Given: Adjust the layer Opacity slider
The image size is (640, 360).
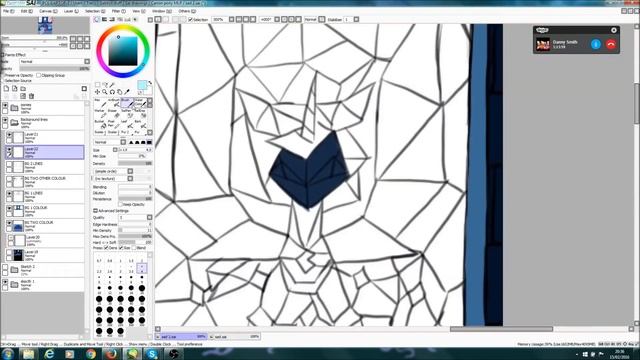Looking at the screenshot, I should pyautogui.click(x=55, y=69).
